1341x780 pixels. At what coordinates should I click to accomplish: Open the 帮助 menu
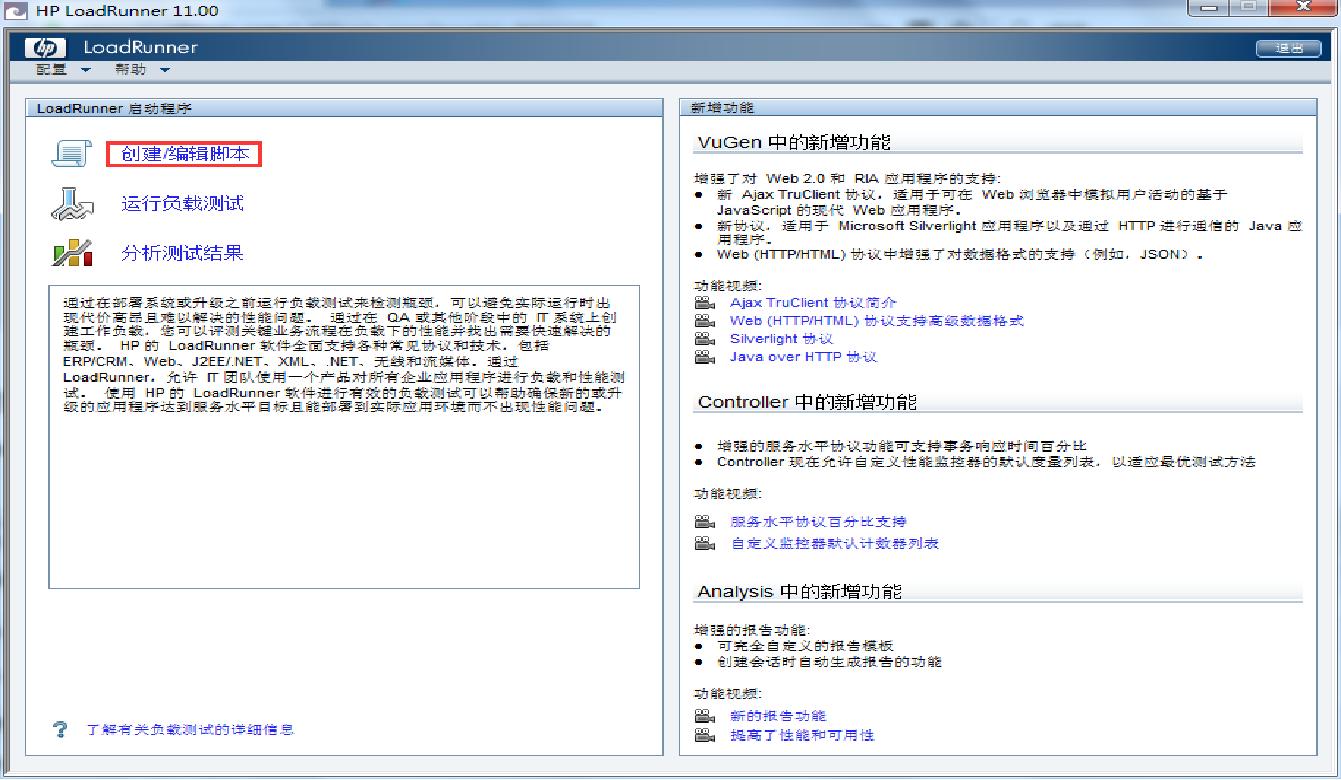(x=130, y=70)
